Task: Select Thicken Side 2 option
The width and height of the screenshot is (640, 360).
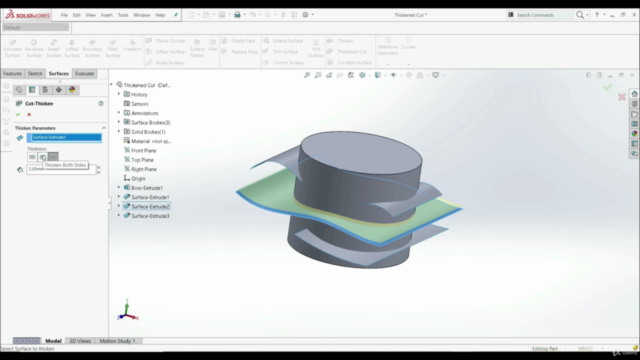Action: pos(53,157)
